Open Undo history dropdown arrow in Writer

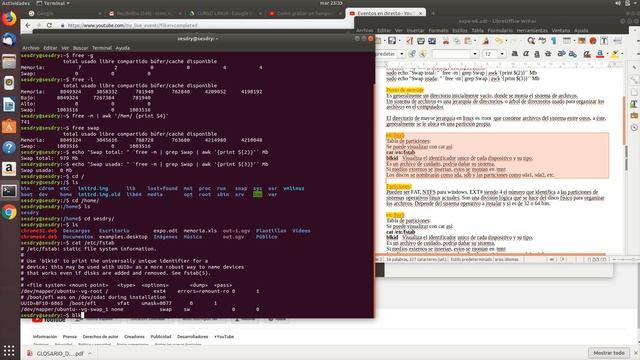506,40
